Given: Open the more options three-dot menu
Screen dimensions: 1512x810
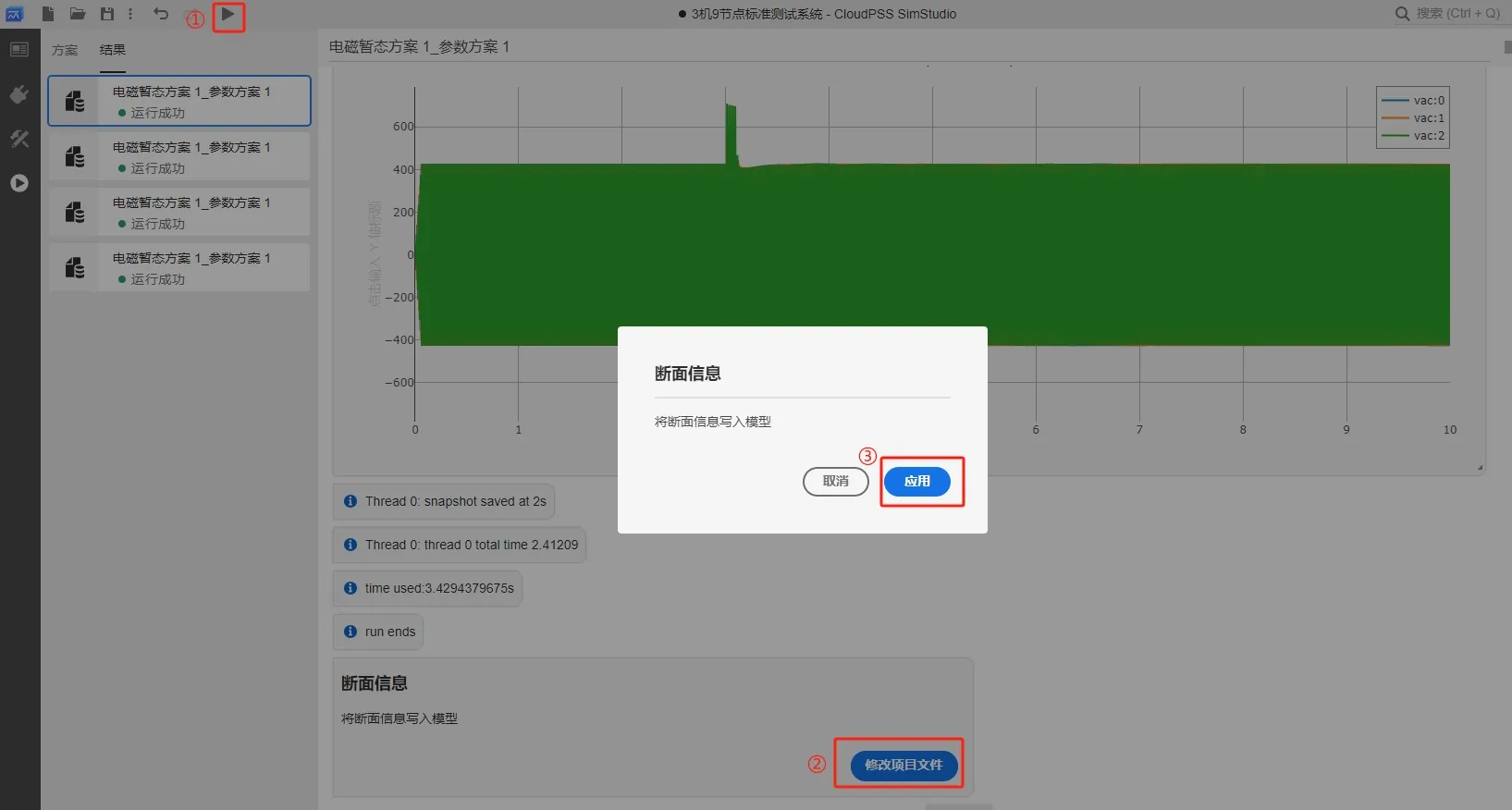Looking at the screenshot, I should pyautogui.click(x=130, y=14).
